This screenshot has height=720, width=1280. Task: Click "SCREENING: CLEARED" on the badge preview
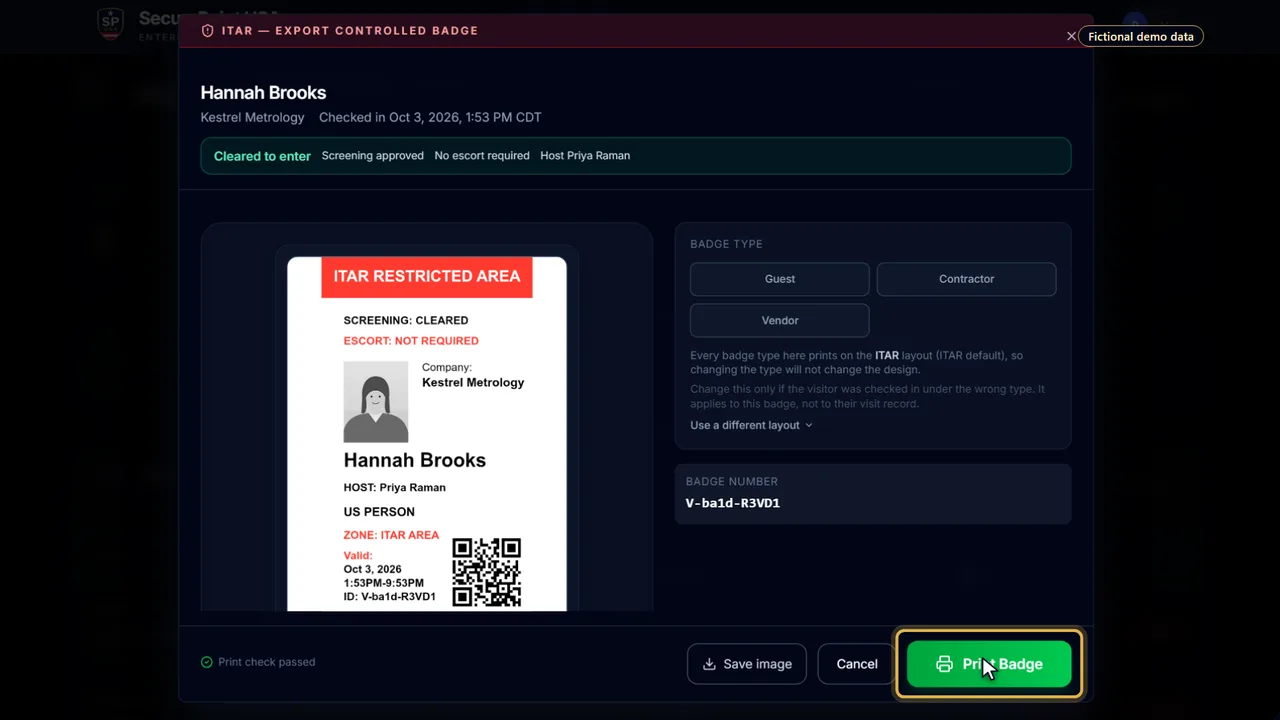pos(406,320)
